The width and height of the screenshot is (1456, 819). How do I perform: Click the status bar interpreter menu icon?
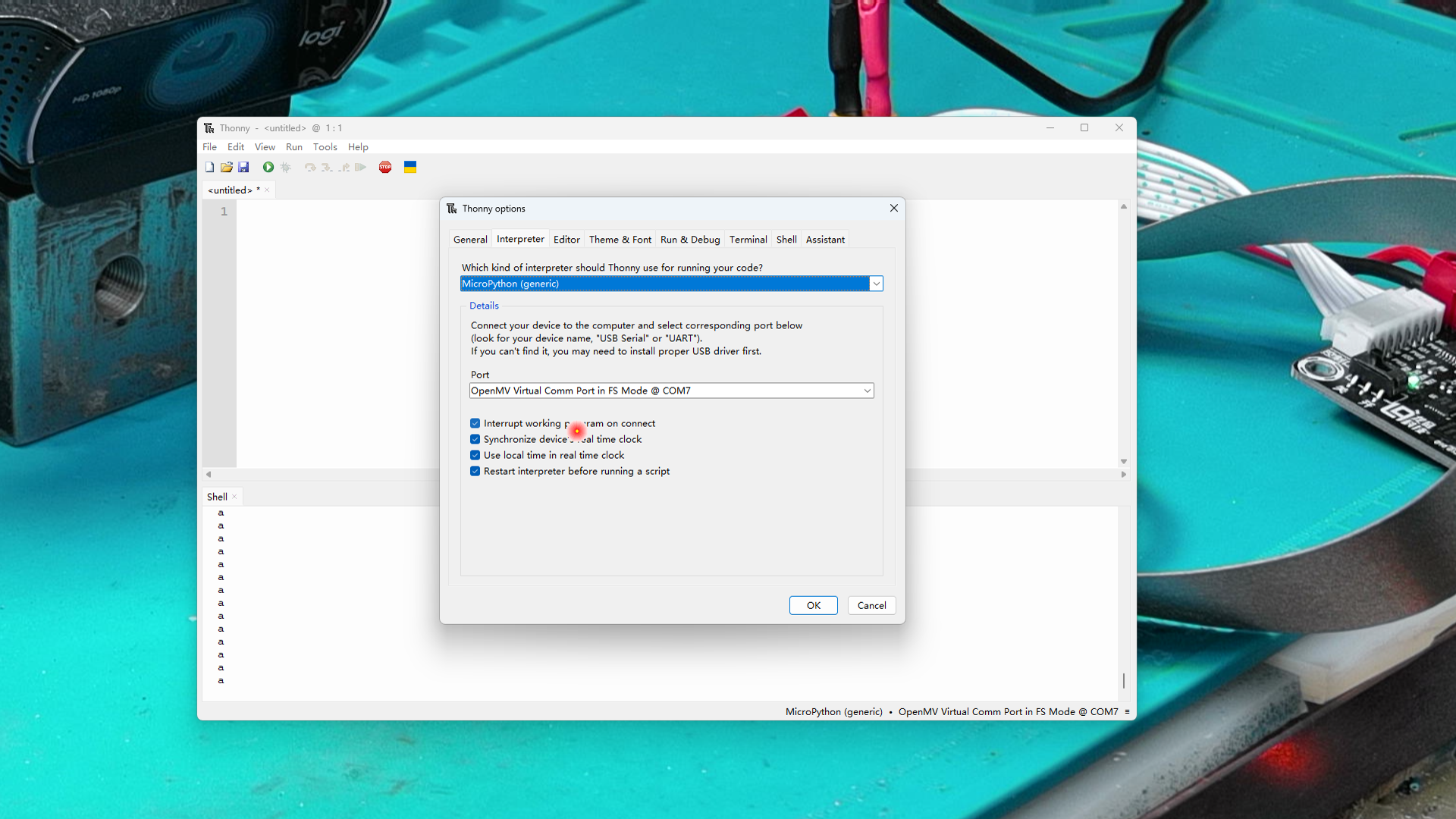[x=1127, y=711]
